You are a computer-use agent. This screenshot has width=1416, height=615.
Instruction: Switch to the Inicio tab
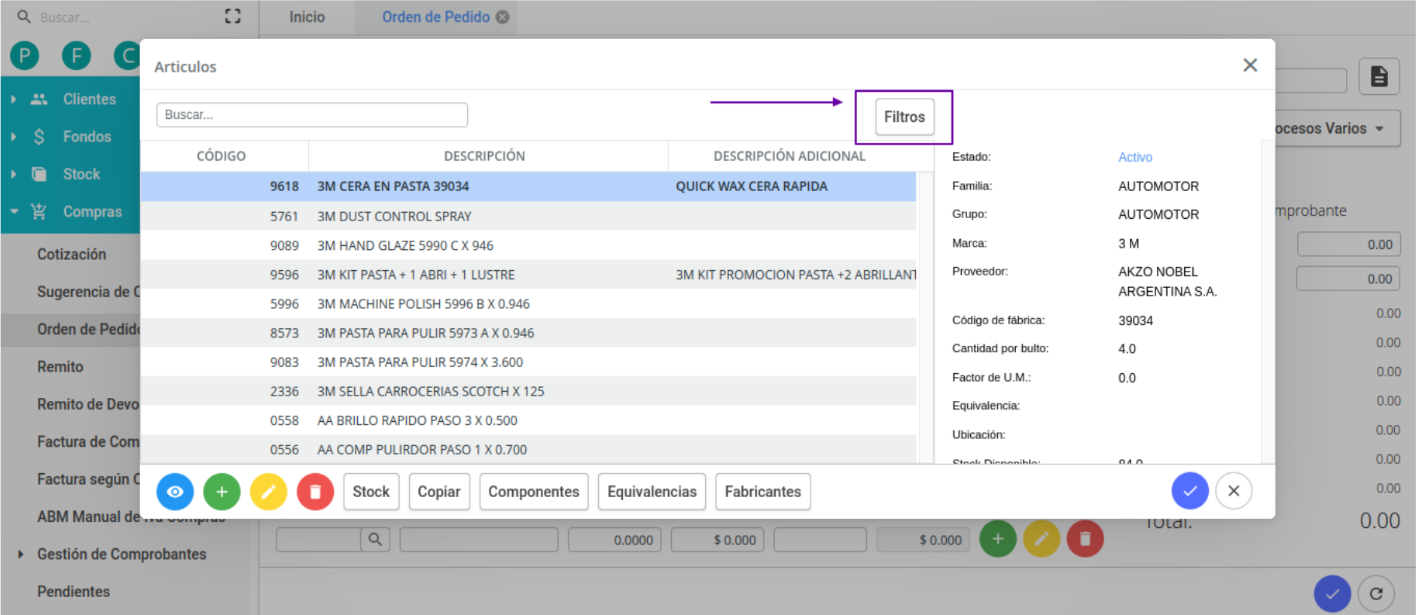click(x=307, y=17)
